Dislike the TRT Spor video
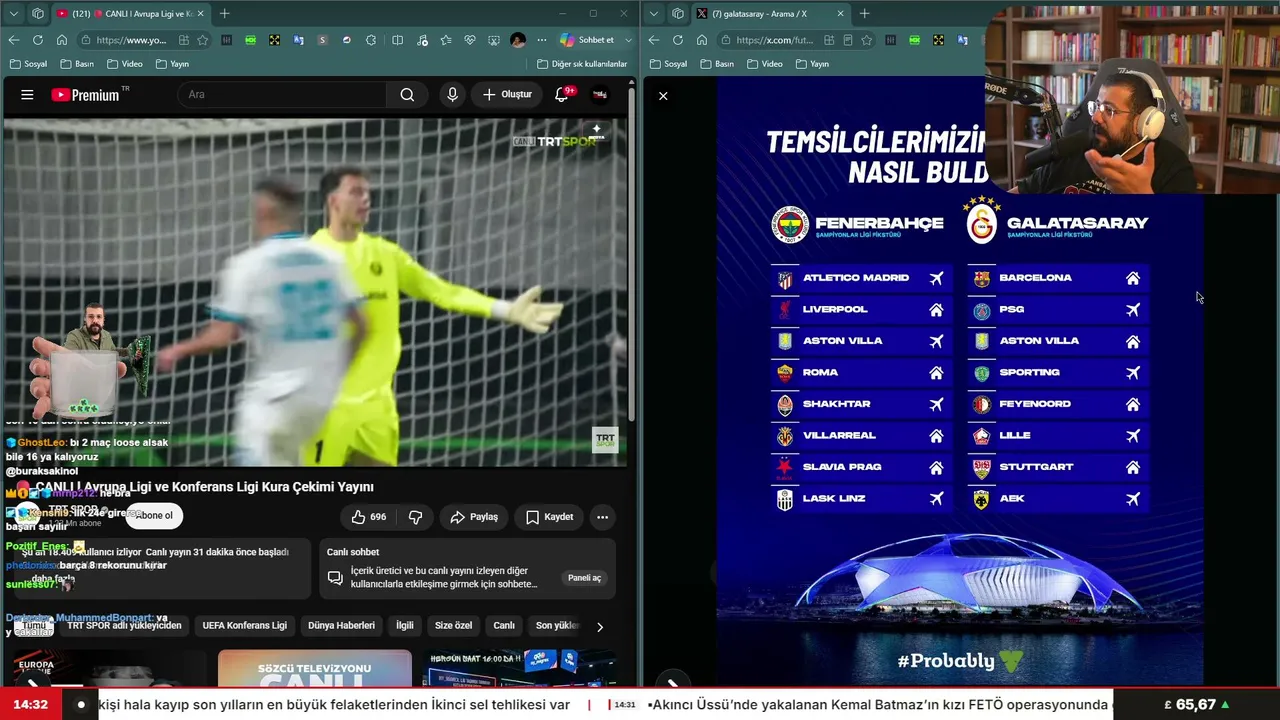Screen dimensions: 1280x720 point(415,517)
